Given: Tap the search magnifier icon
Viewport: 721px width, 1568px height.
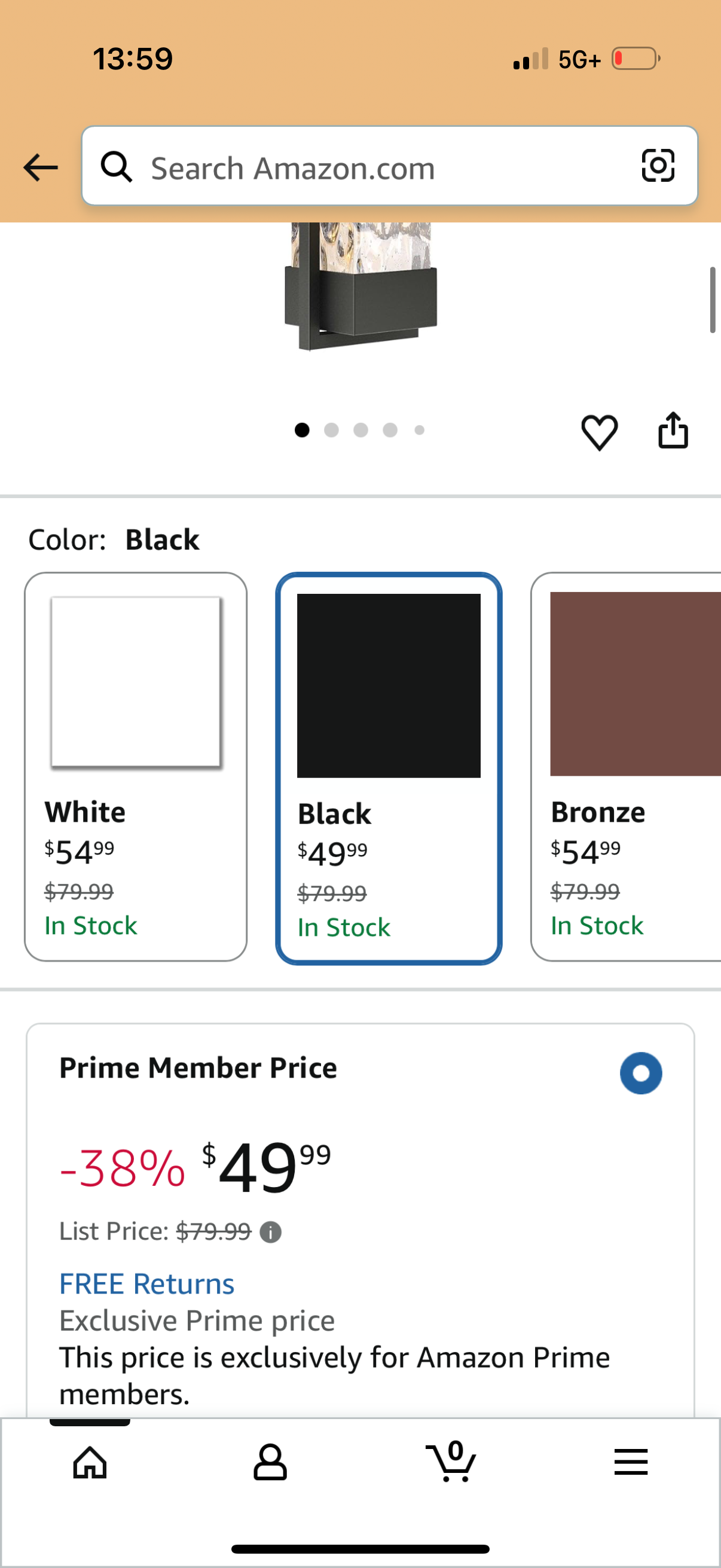Looking at the screenshot, I should coord(116,167).
